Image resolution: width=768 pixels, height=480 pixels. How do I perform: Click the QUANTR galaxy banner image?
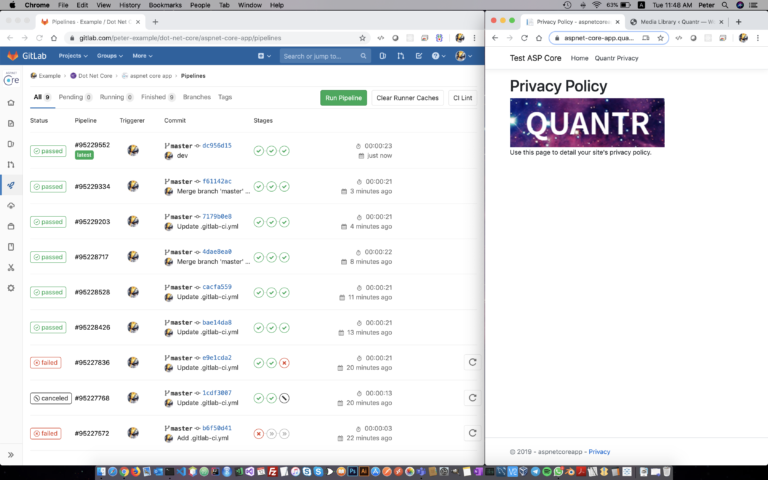[x=587, y=122]
